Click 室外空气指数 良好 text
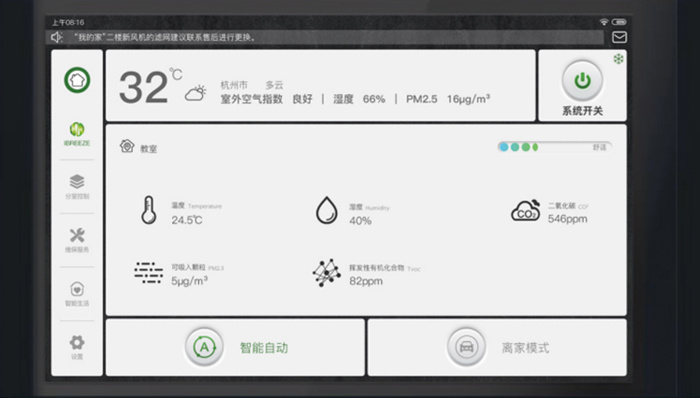The height and width of the screenshot is (398, 700). pos(267,99)
